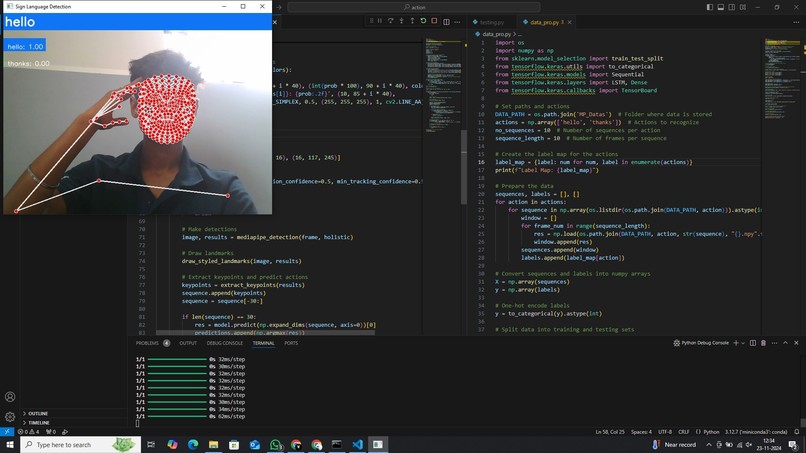Image resolution: width=806 pixels, height=453 pixels.
Task: Open the Windows notification center
Action: (794, 445)
